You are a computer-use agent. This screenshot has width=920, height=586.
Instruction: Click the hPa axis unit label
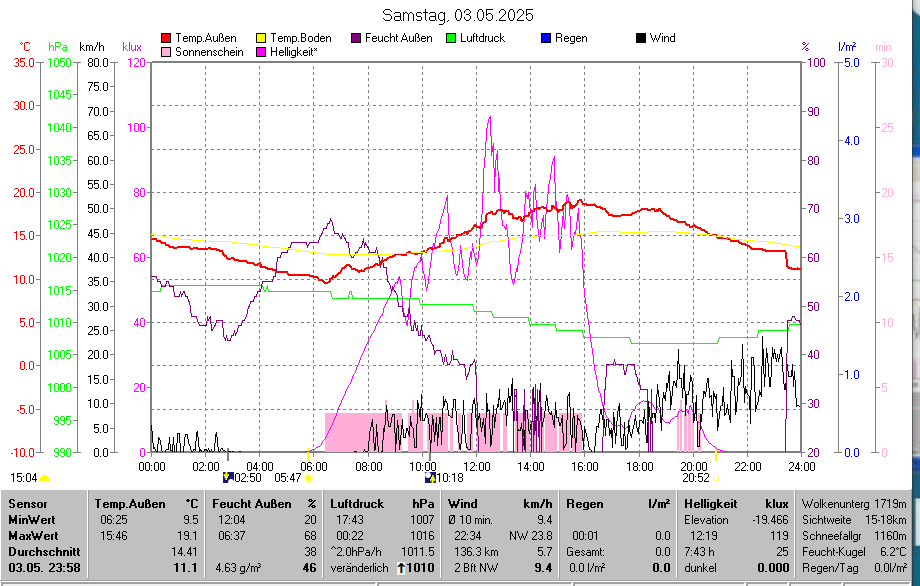[58, 47]
